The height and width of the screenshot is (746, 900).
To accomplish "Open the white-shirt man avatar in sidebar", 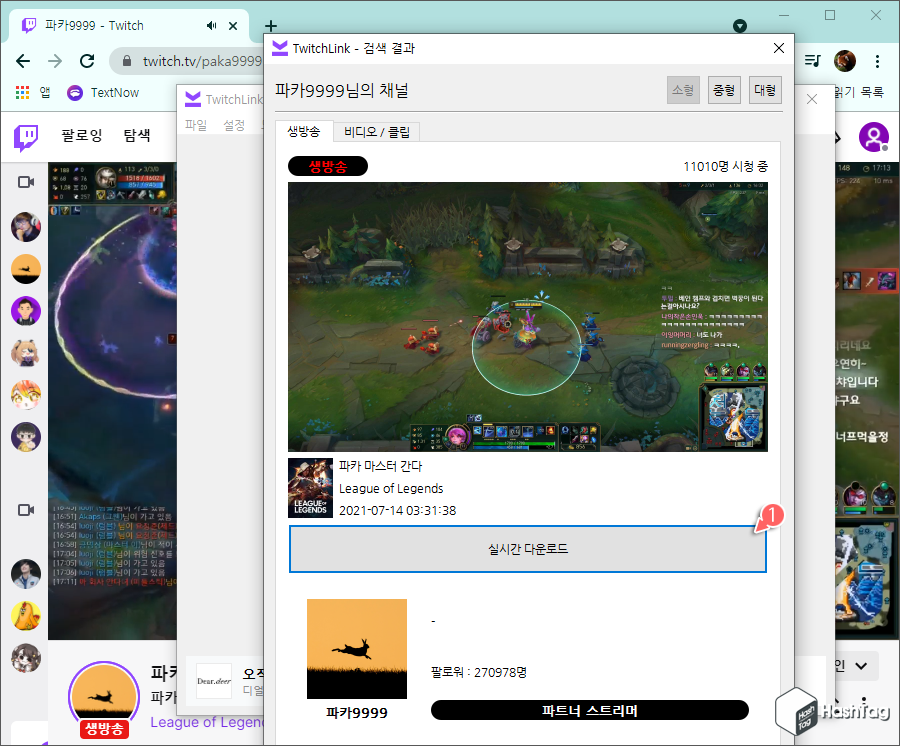I will click(x=26, y=574).
